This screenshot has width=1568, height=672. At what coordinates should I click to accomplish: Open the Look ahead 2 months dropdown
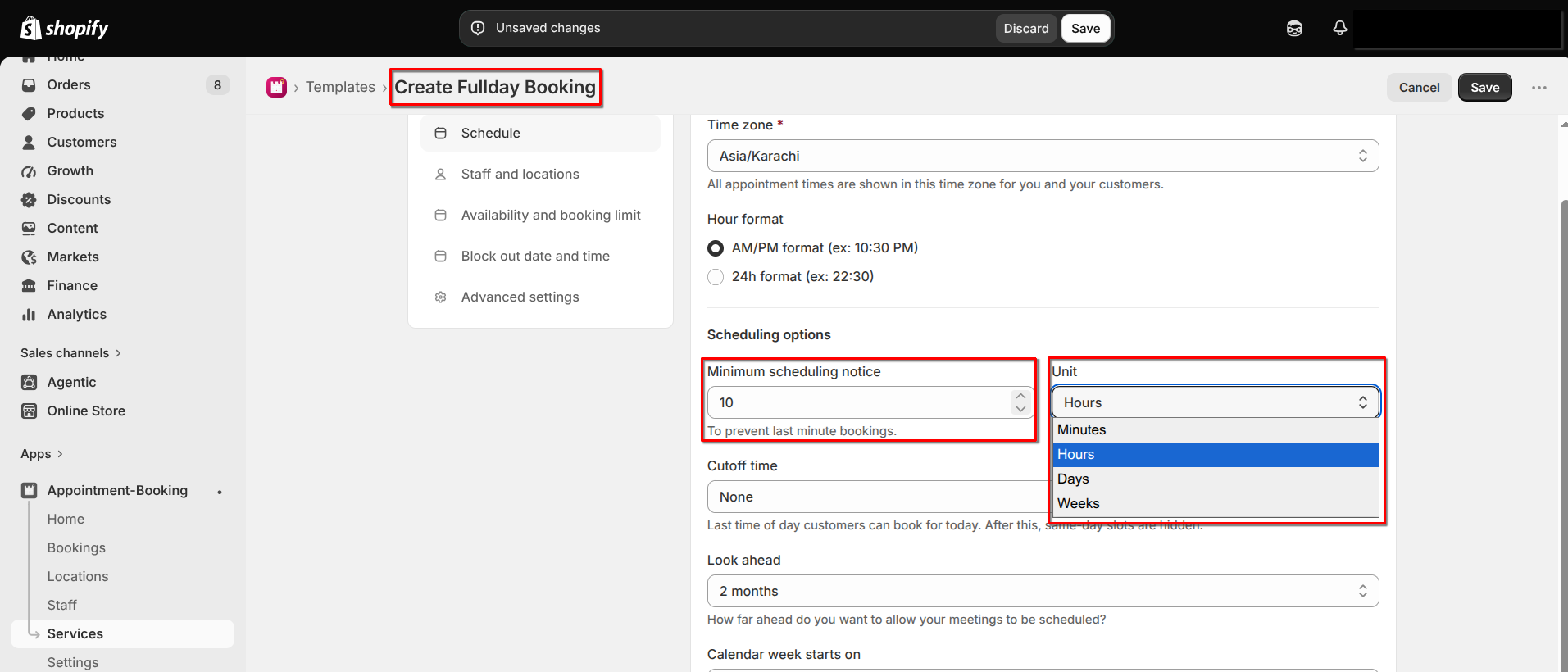1043,590
